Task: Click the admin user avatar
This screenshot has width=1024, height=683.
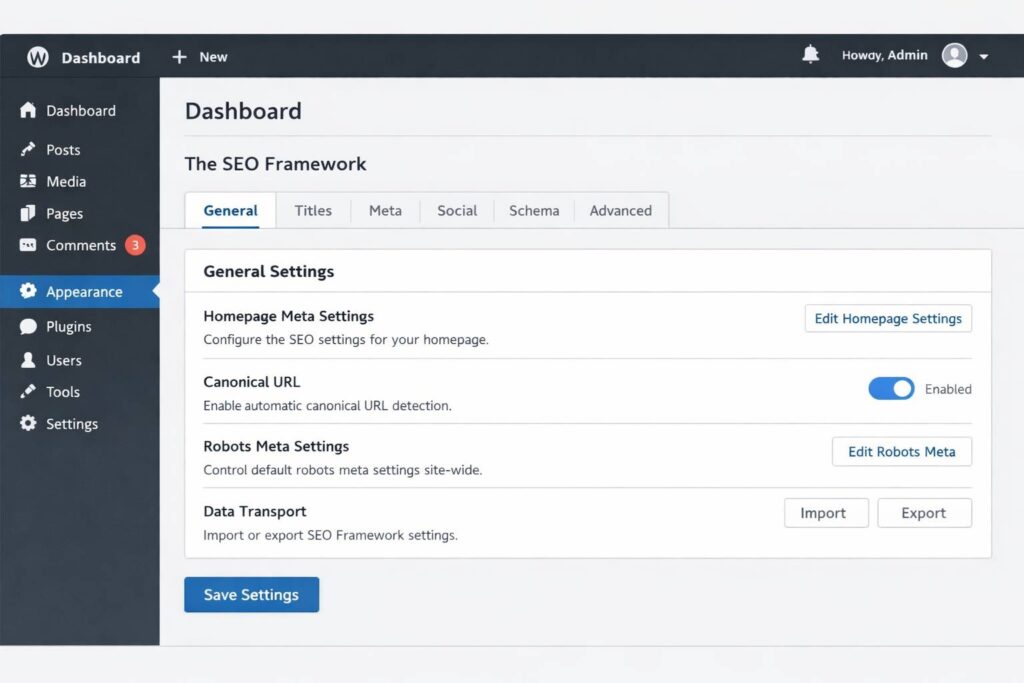Action: [954, 56]
